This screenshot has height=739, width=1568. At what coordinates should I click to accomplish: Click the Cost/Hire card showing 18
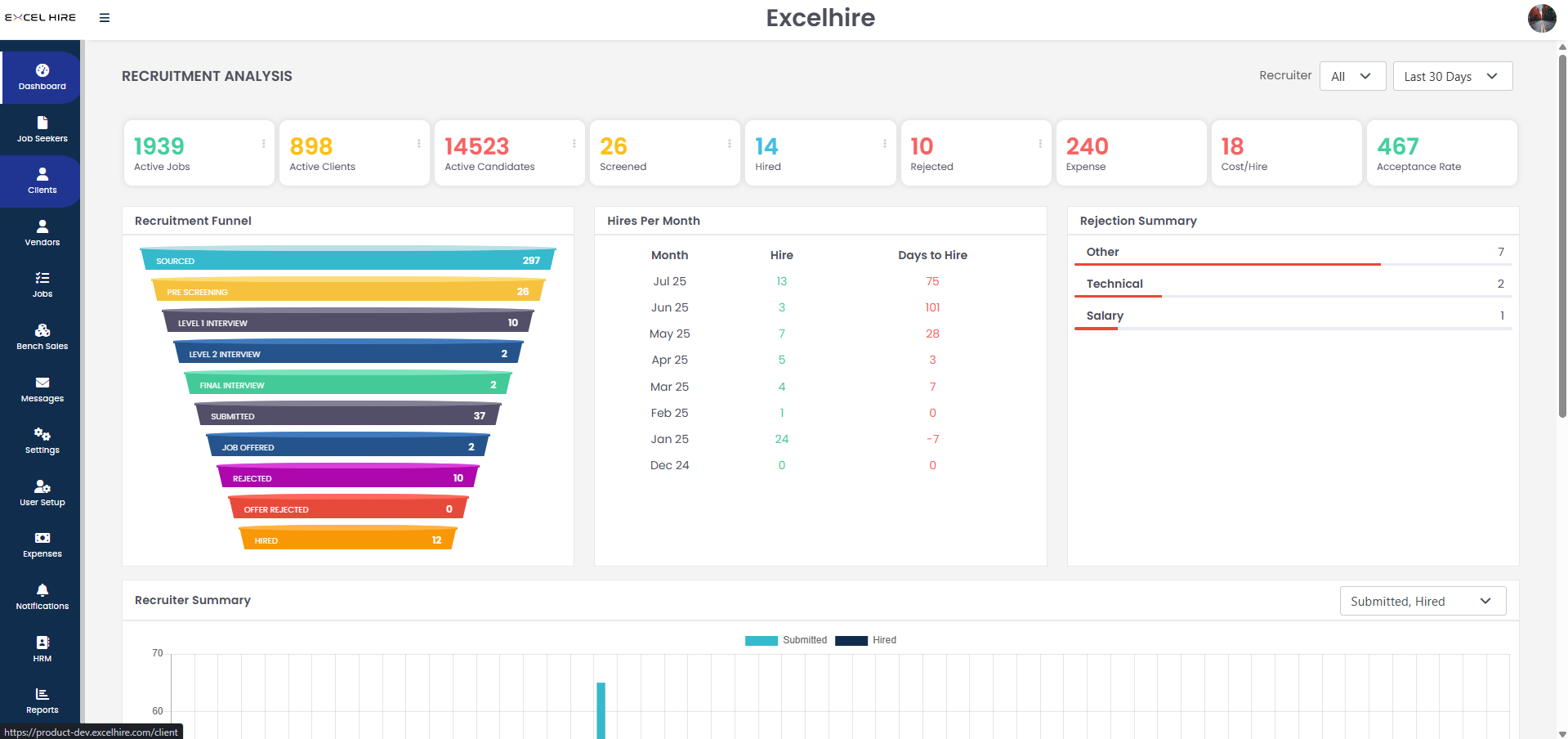(x=1286, y=153)
